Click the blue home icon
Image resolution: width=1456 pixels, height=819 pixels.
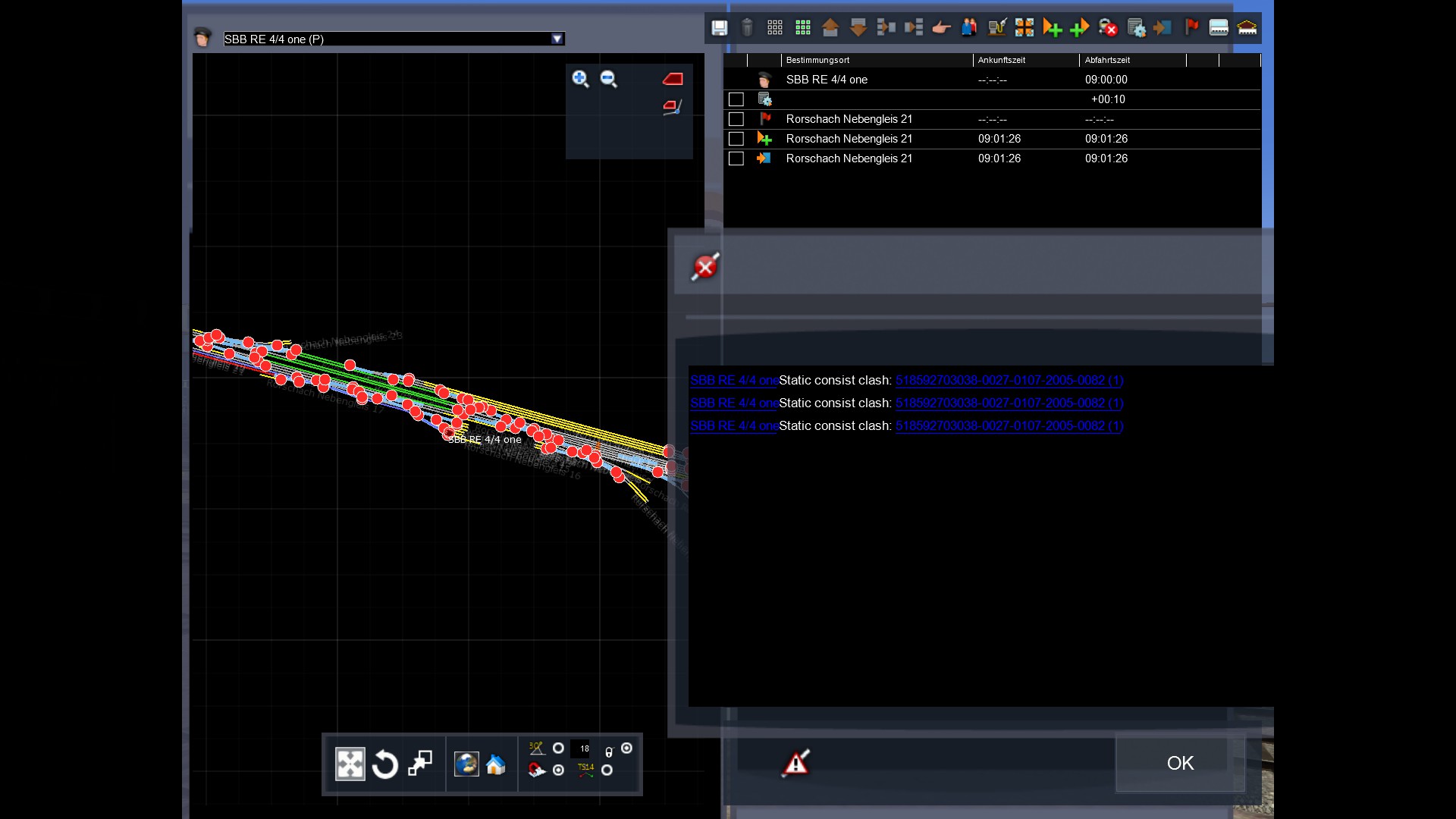(496, 764)
